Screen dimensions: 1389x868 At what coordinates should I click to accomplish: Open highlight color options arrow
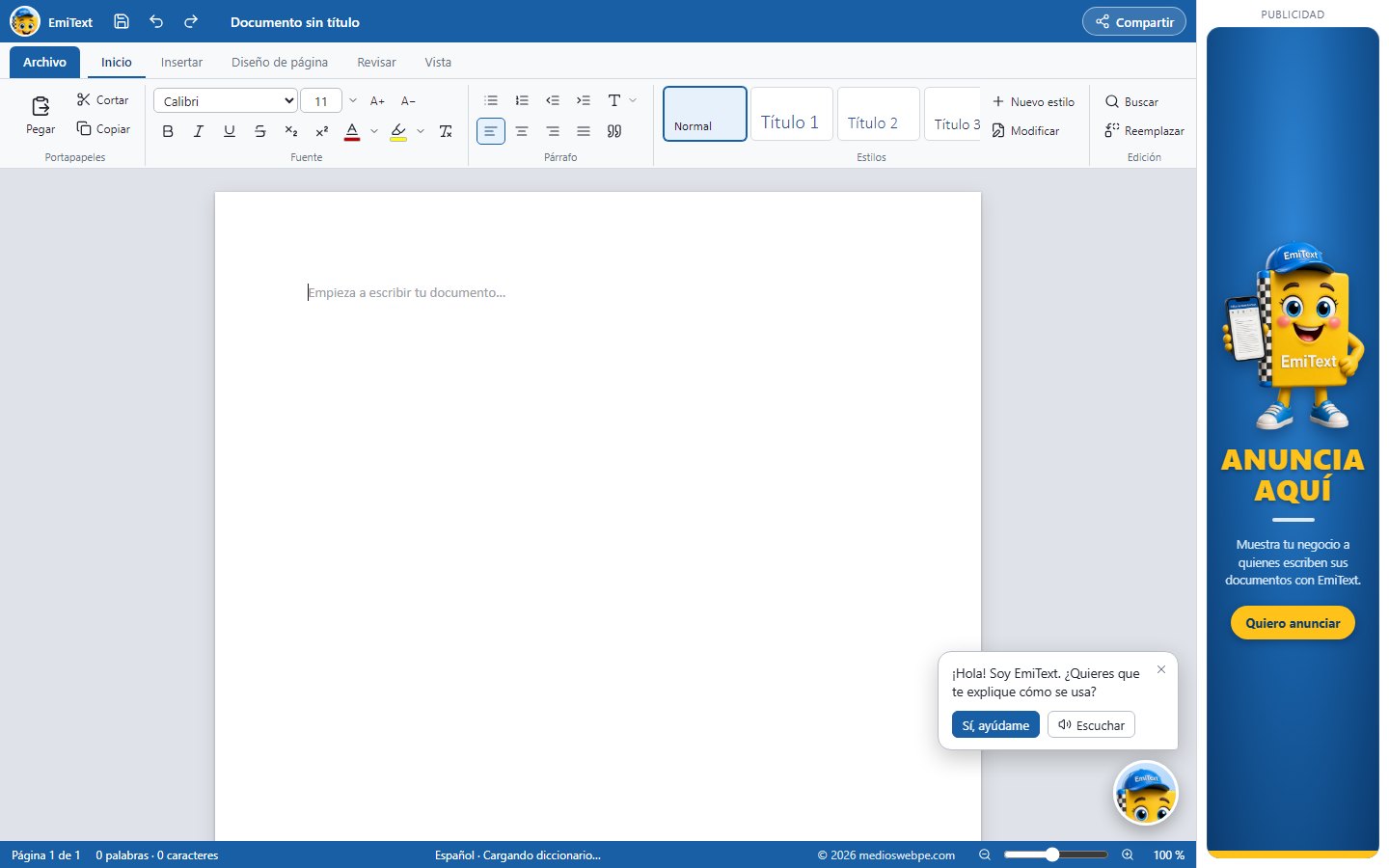(x=421, y=131)
